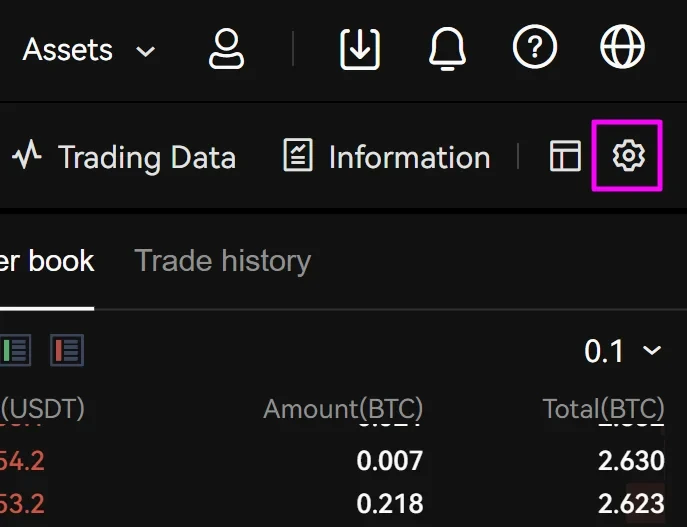Image resolution: width=687 pixels, height=527 pixels.
Task: Click the Amount(BTC) column header
Action: 343,409
